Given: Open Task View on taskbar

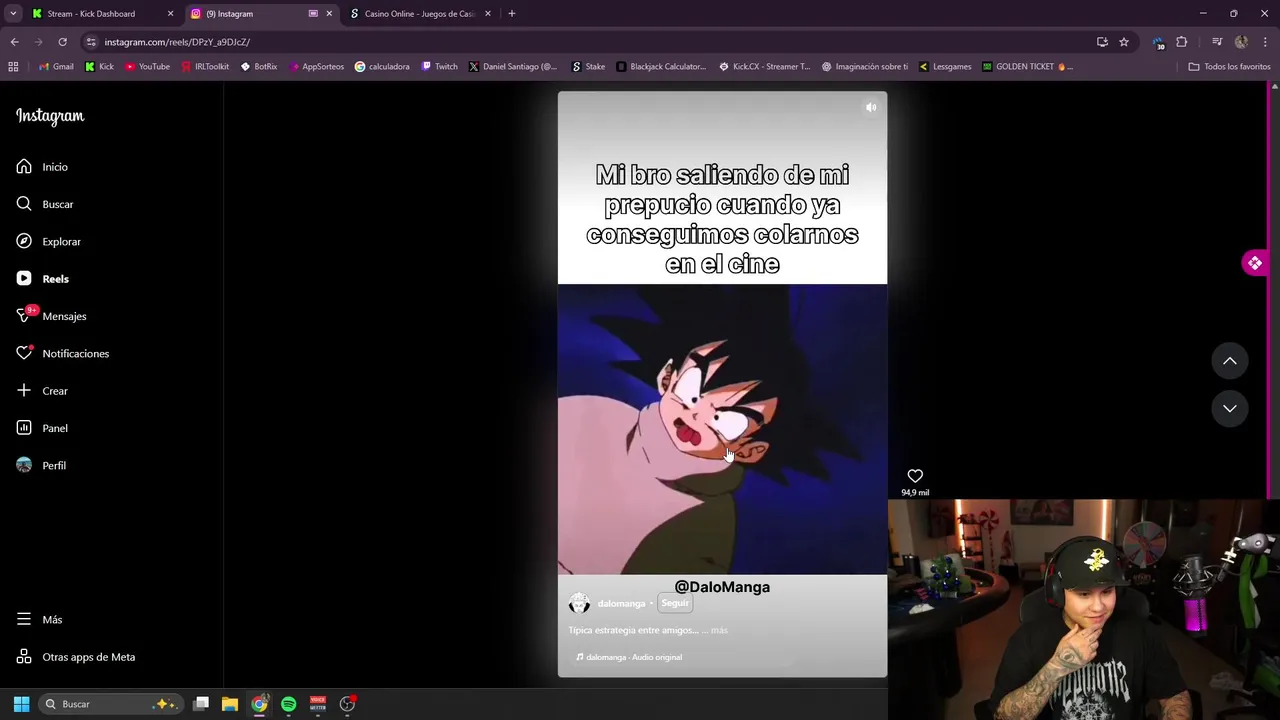Looking at the screenshot, I should coord(201,704).
